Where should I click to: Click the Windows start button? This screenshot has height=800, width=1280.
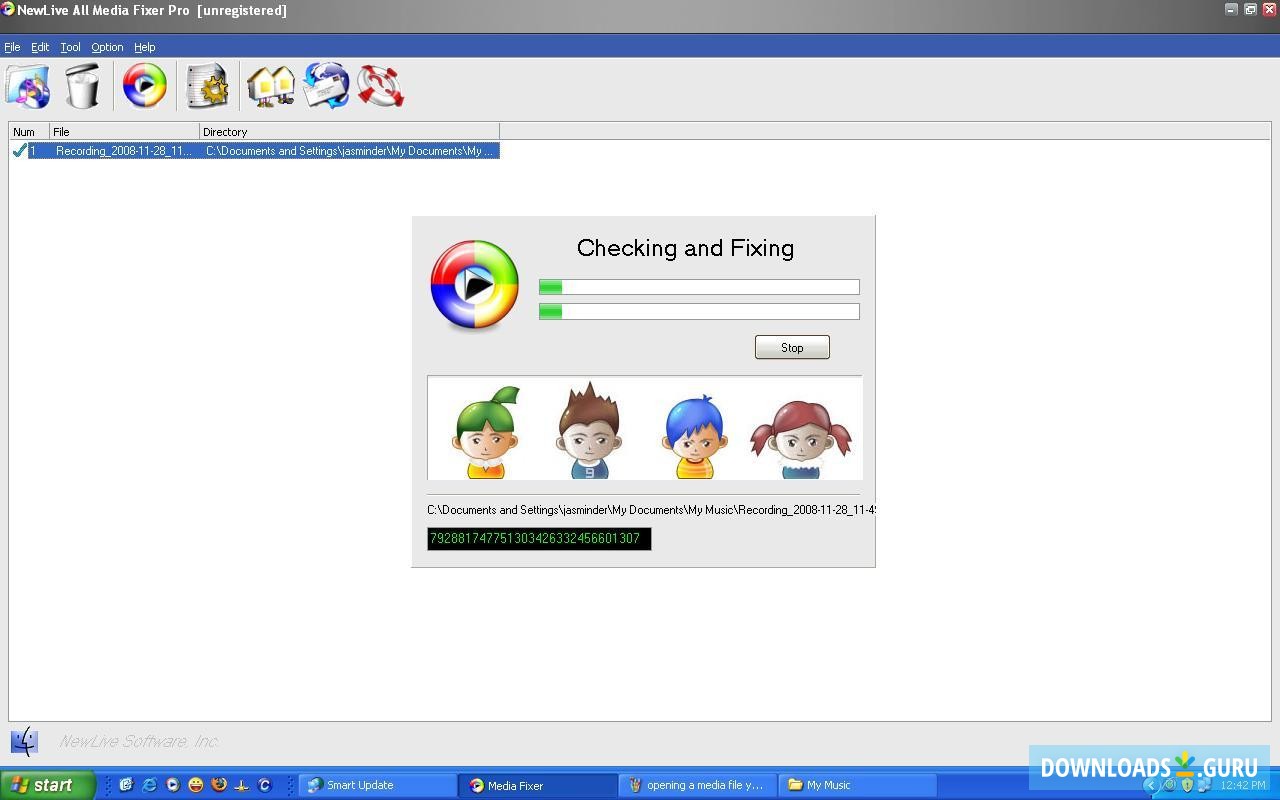47,785
